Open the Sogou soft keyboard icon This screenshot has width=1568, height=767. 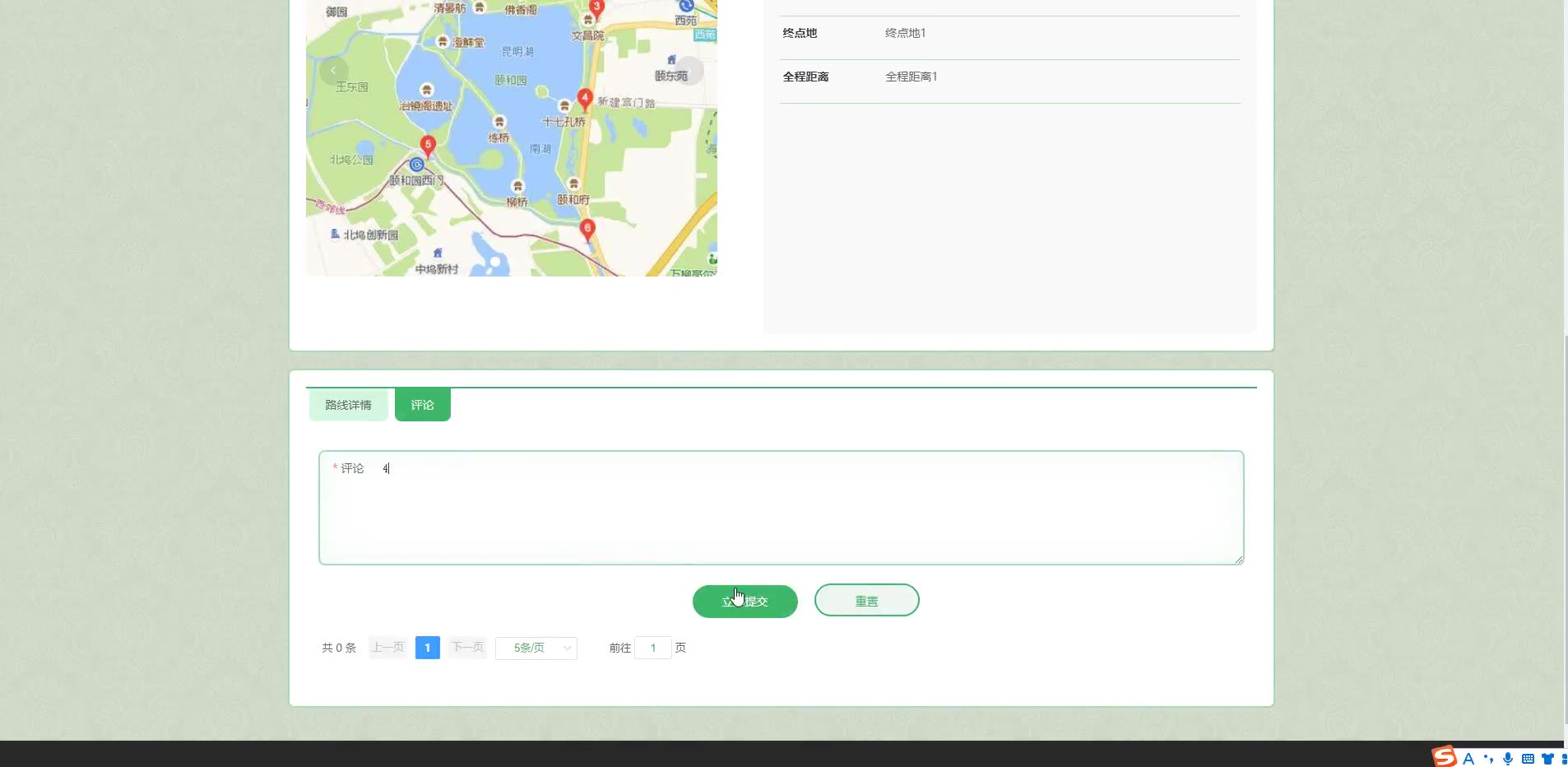point(1528,759)
